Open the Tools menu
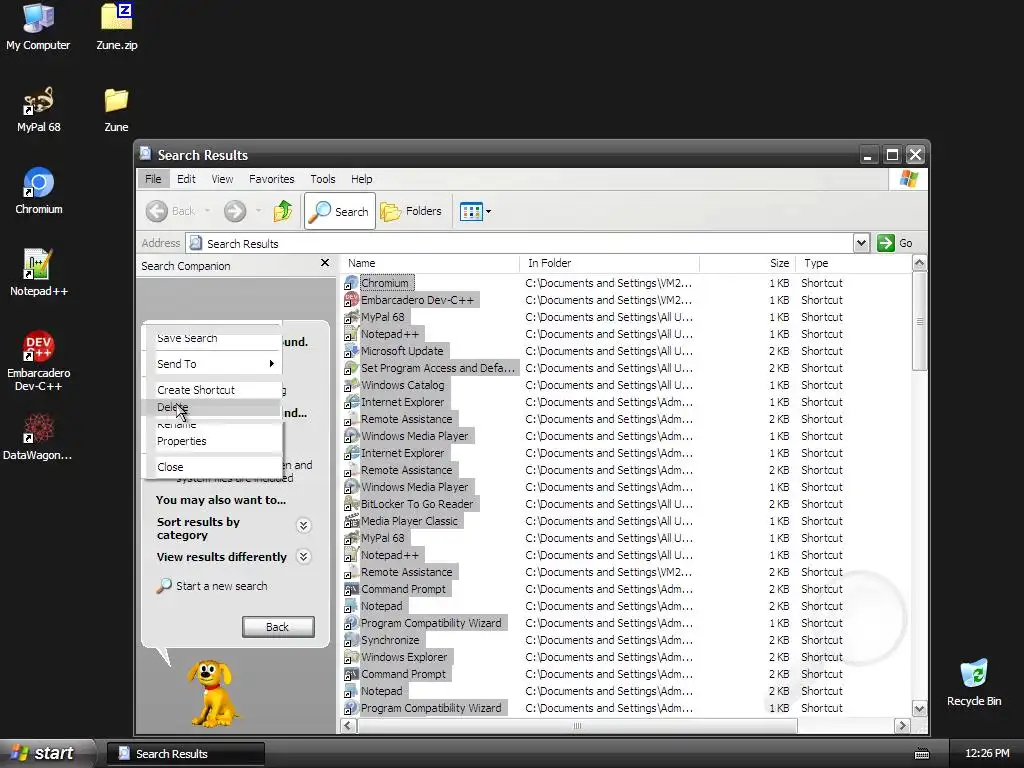Screen dimensions: 1024x768 point(323,179)
